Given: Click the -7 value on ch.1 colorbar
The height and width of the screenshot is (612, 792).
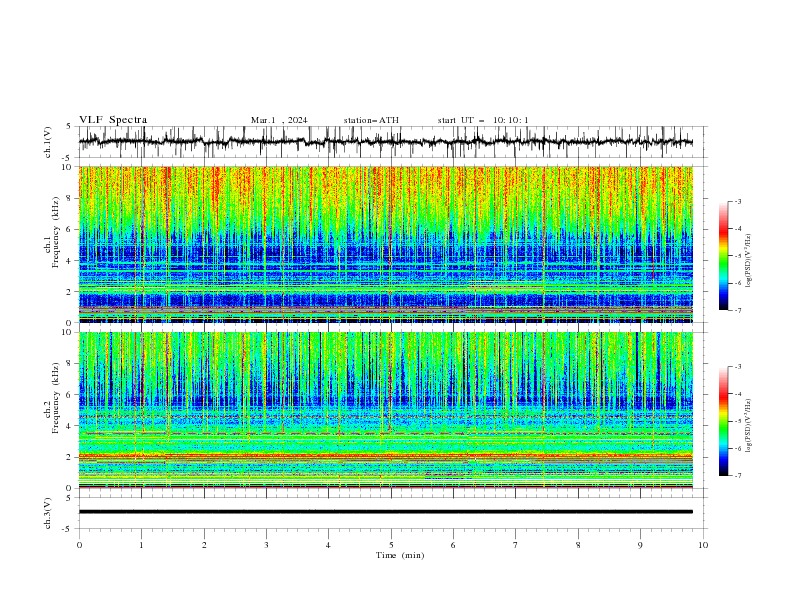Looking at the screenshot, I should [737, 310].
